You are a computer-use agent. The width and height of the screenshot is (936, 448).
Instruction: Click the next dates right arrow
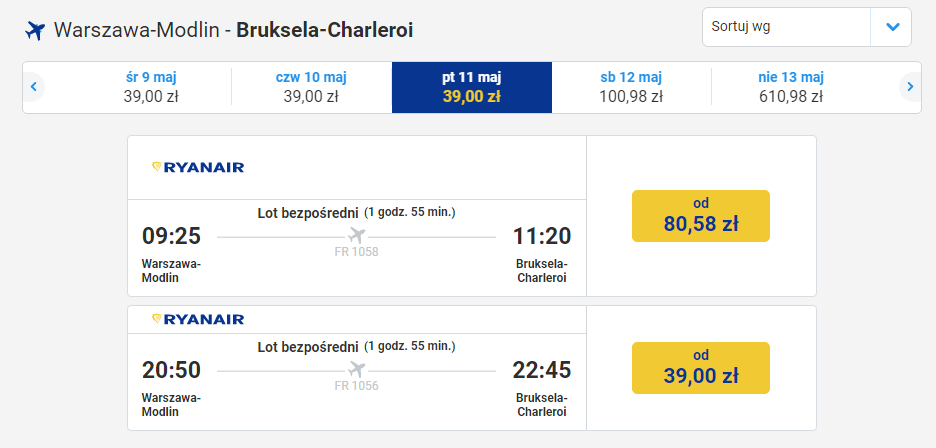point(909,87)
